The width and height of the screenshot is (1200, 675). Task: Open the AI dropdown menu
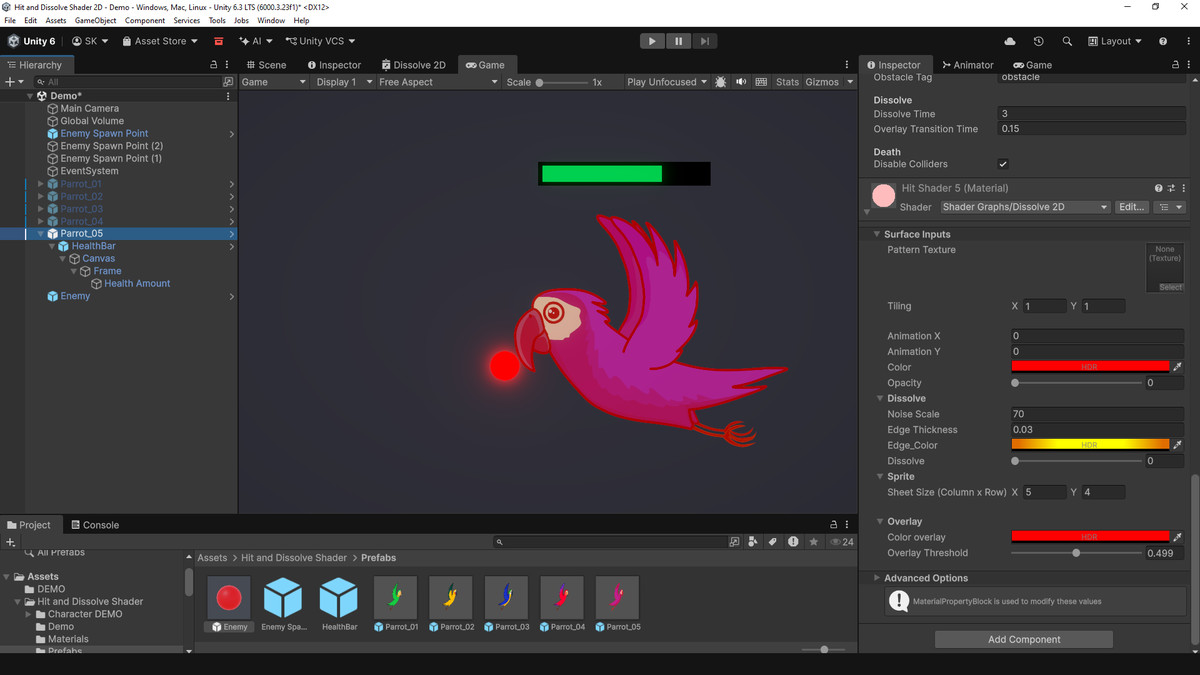click(256, 41)
